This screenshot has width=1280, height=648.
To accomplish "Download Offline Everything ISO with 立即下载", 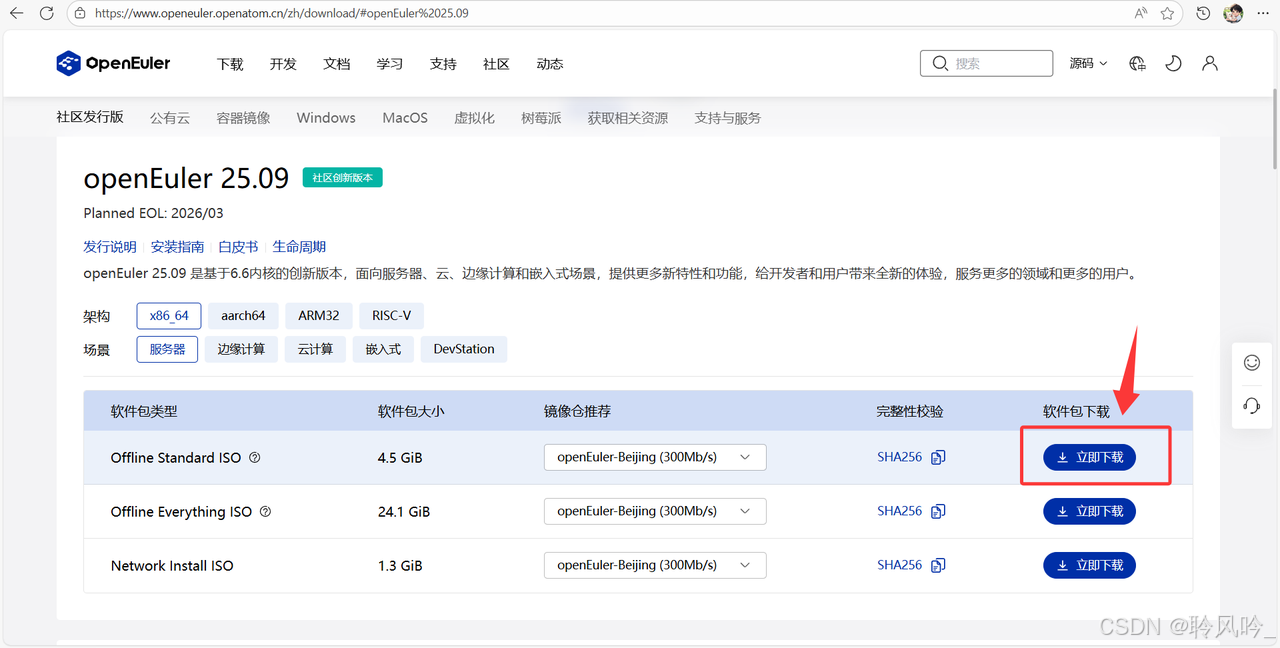I will 1090,511.
